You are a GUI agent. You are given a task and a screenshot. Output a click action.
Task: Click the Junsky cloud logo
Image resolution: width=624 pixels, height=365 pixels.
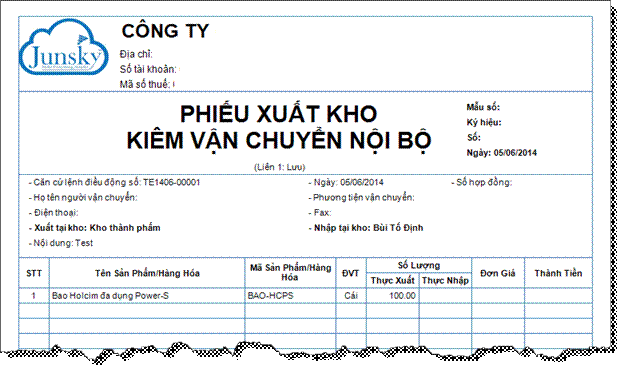(x=64, y=48)
